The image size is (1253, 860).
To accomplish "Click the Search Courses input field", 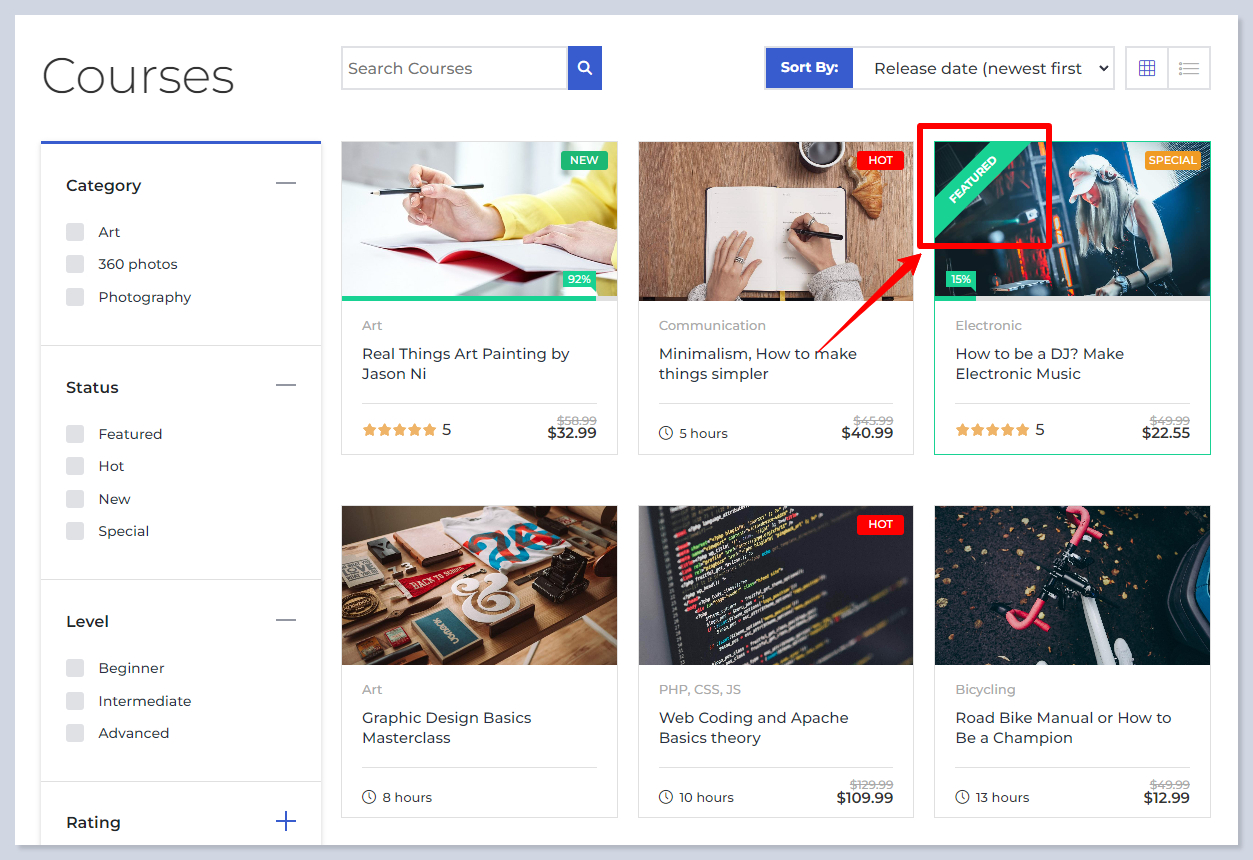I will [x=454, y=68].
